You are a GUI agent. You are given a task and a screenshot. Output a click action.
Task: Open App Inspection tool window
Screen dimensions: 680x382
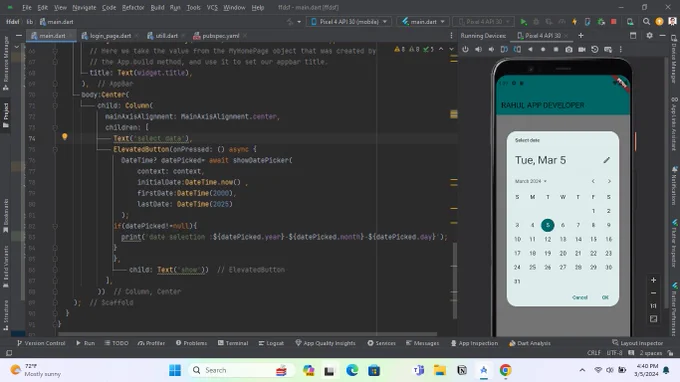[474, 343]
